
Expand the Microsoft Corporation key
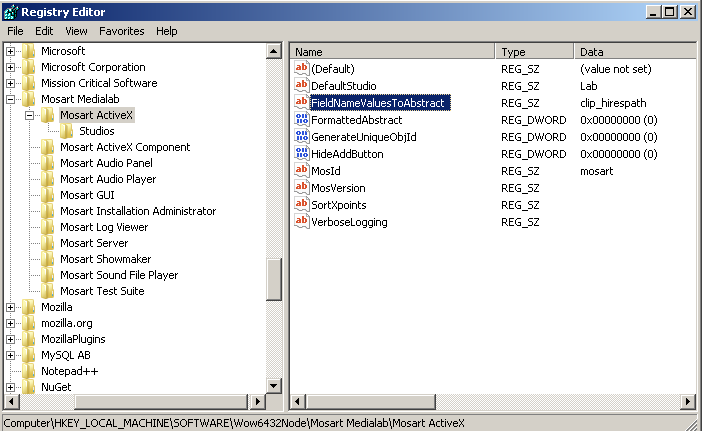tap(11, 67)
